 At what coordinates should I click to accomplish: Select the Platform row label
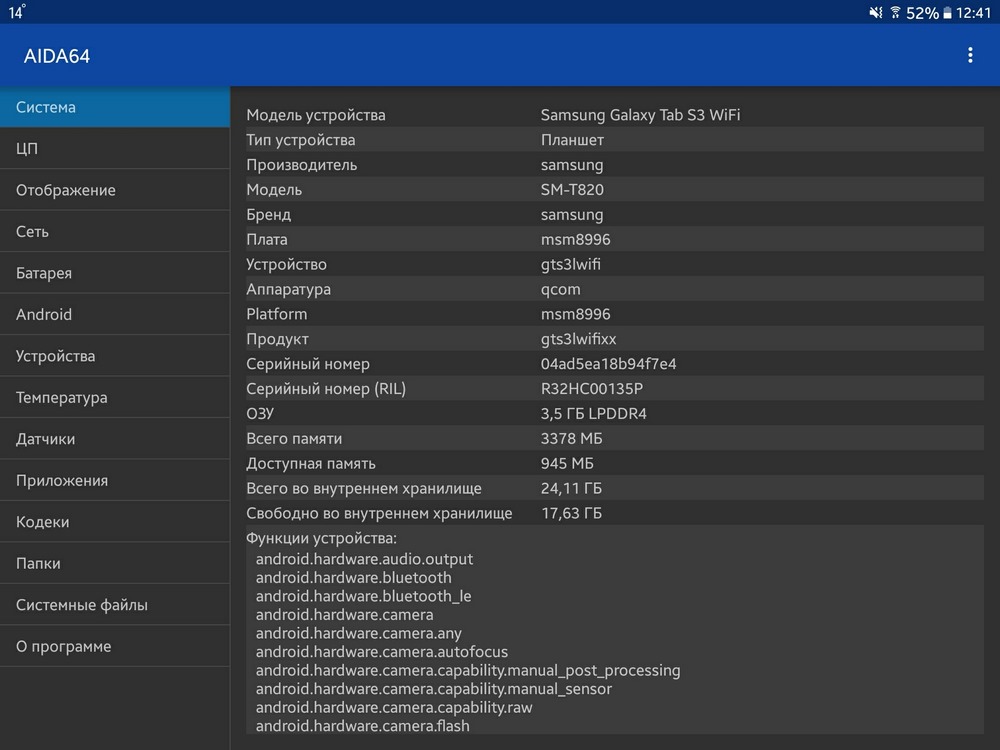277,314
